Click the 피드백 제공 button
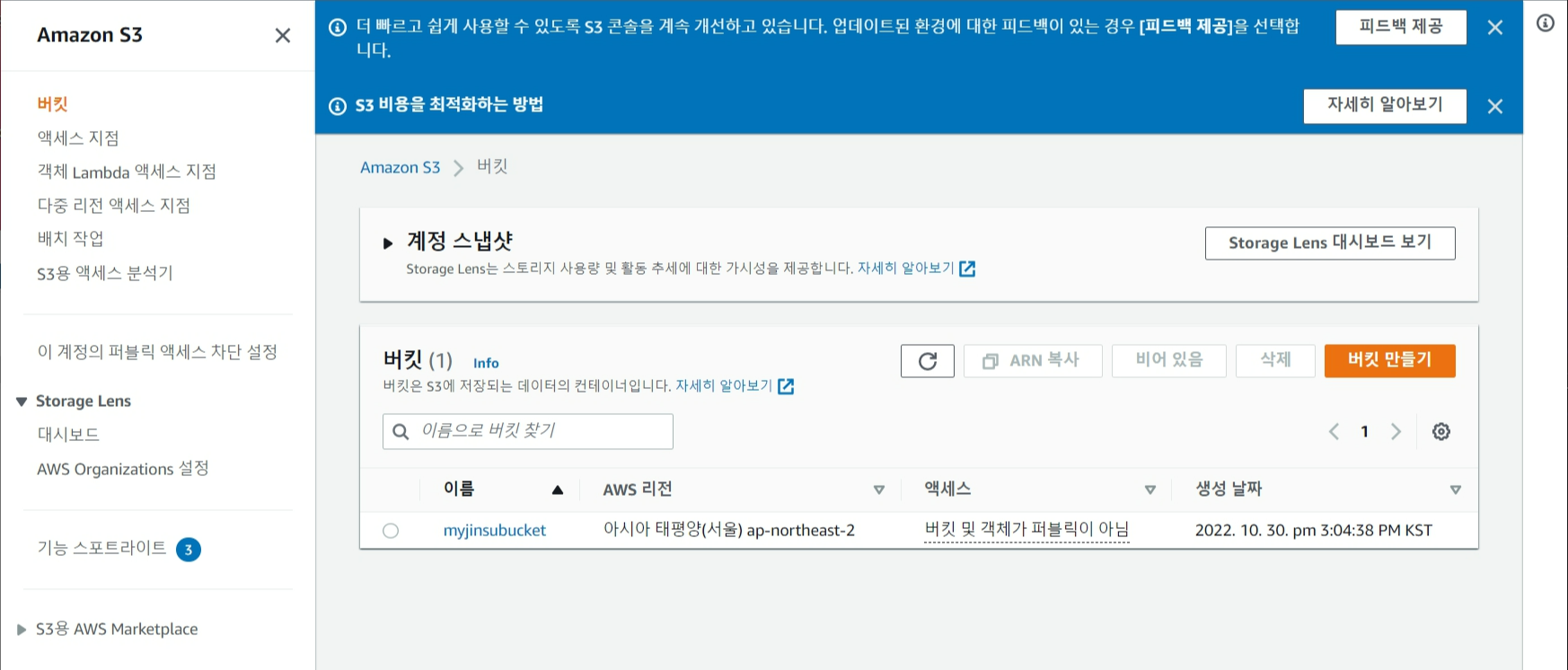Viewport: 1568px width, 670px height. [x=1401, y=27]
